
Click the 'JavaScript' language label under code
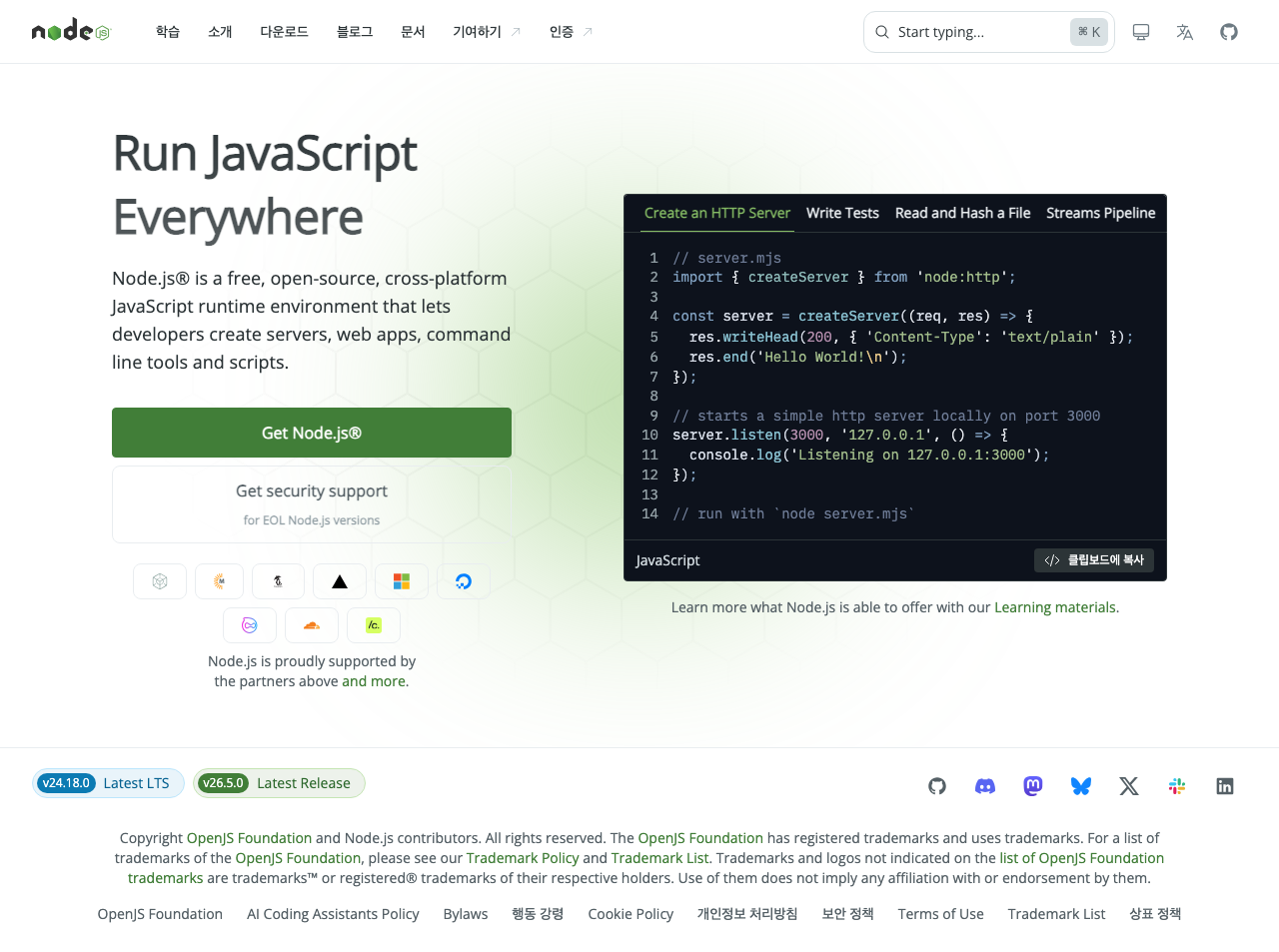pyautogui.click(x=667, y=560)
